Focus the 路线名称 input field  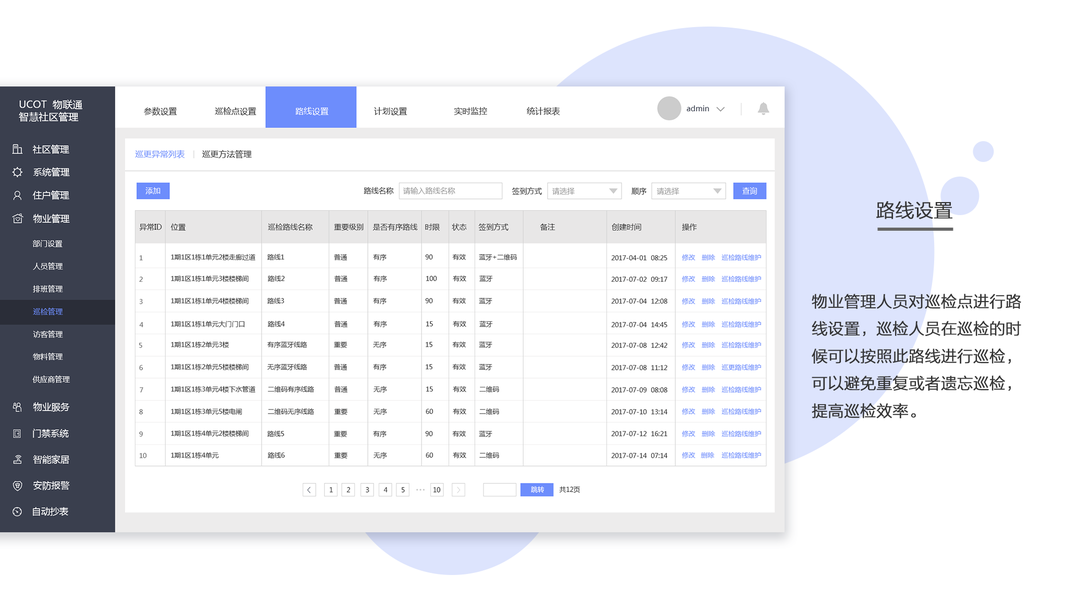450,191
